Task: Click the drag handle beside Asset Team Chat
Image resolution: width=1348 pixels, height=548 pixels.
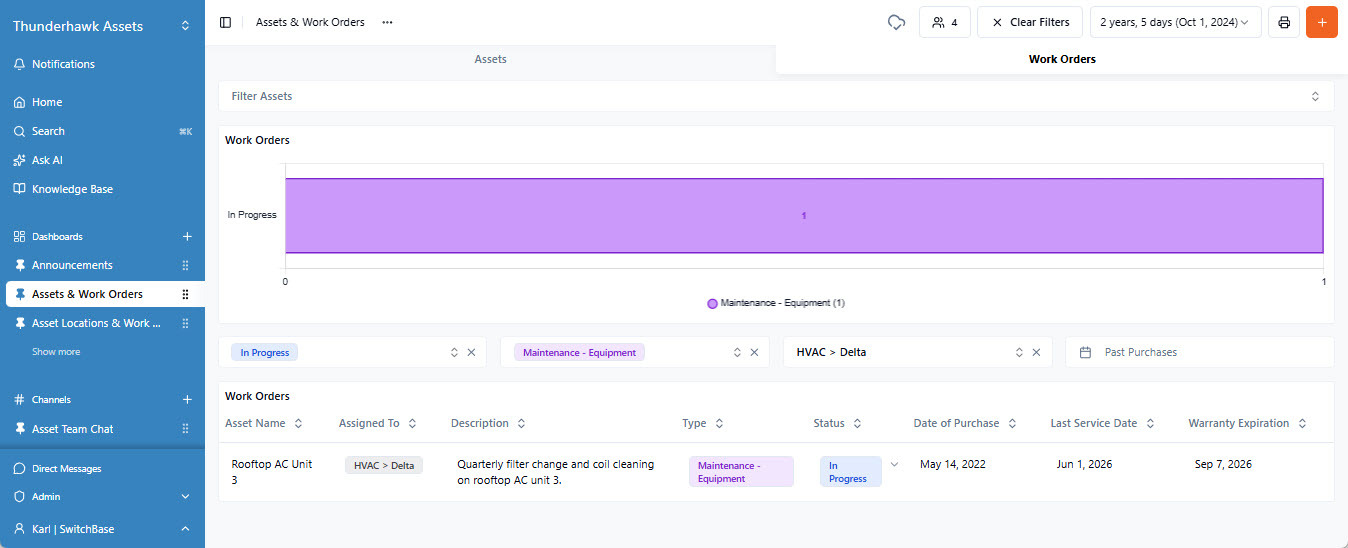Action: tap(185, 429)
